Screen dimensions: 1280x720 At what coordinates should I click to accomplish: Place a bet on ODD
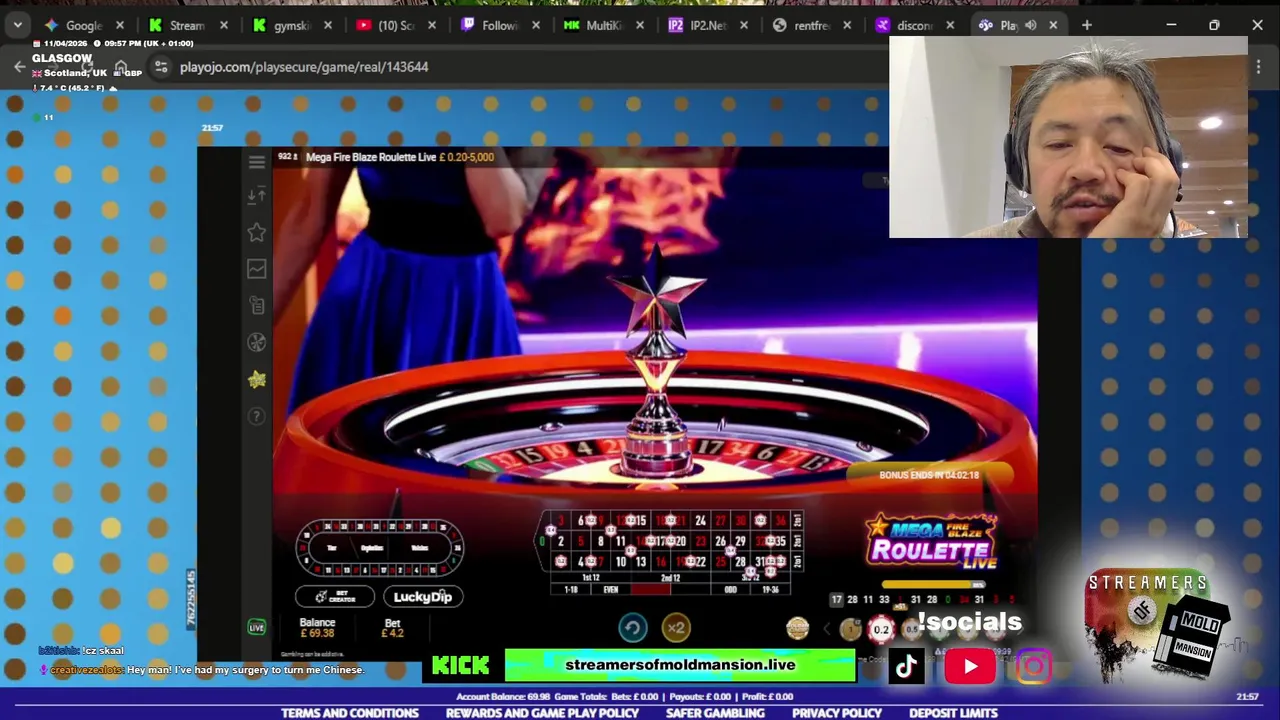[x=731, y=589]
